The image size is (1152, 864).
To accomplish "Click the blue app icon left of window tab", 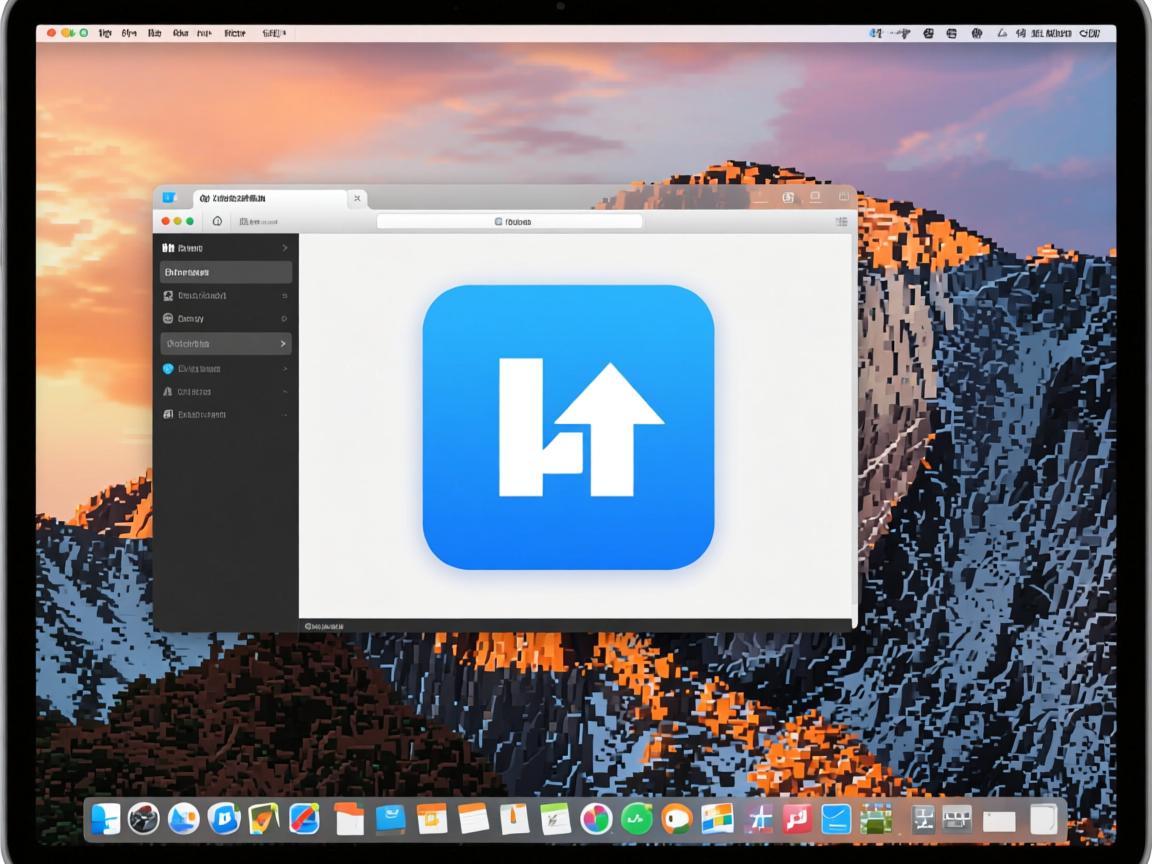I will click(169, 198).
